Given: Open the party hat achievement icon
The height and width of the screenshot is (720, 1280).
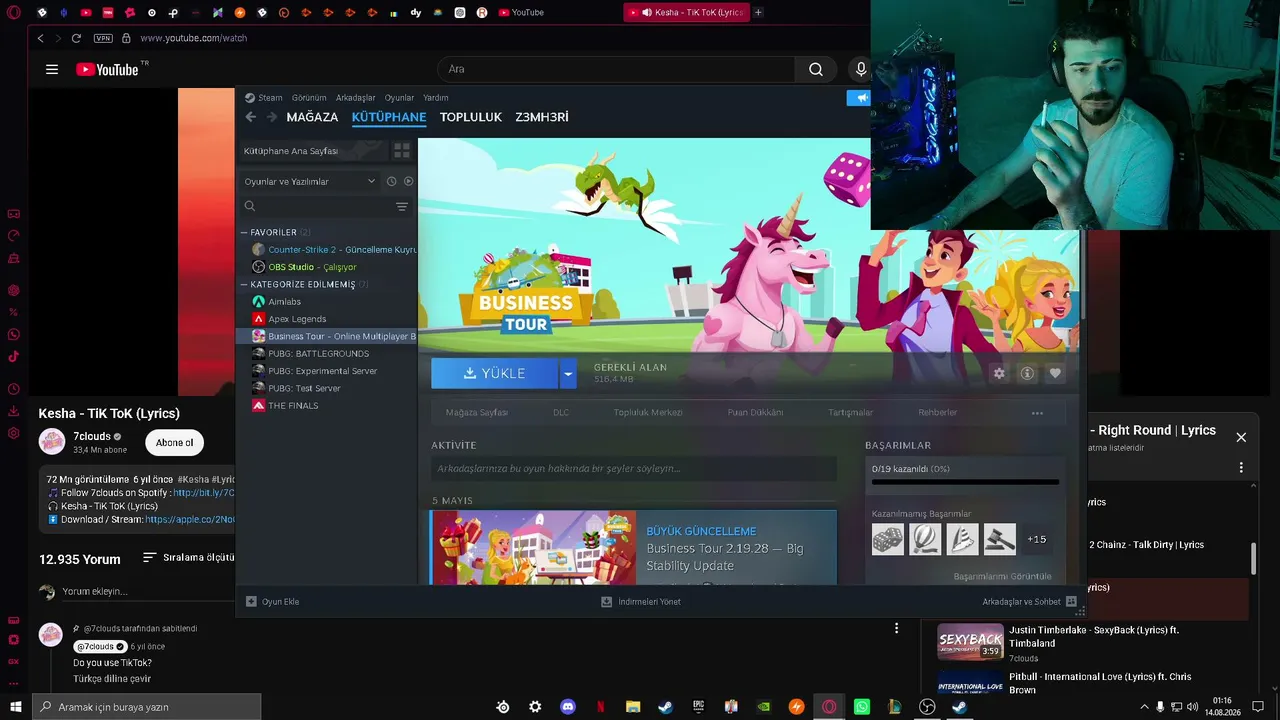Looking at the screenshot, I should [962, 539].
